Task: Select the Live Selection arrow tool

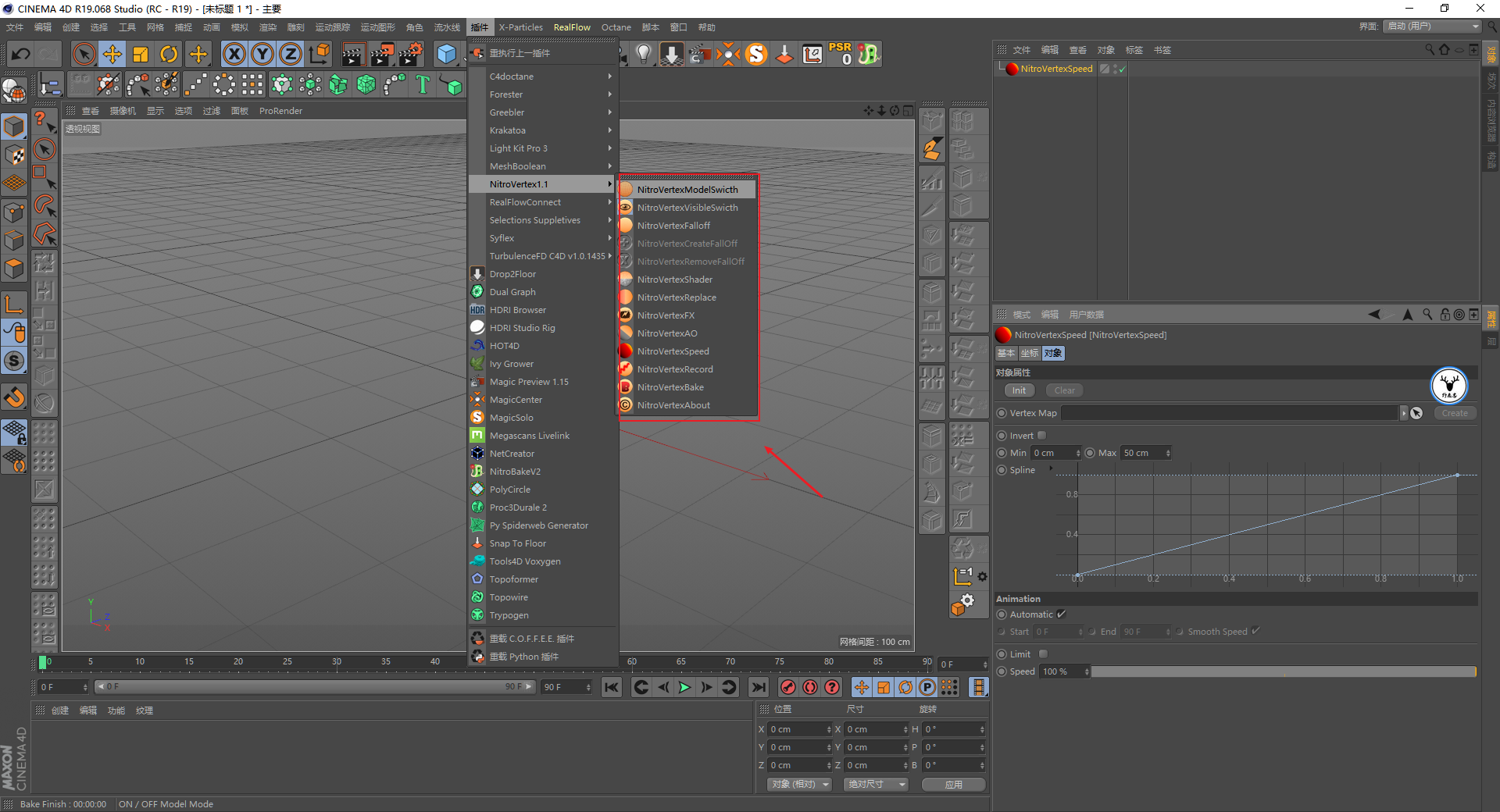Action: [84, 54]
